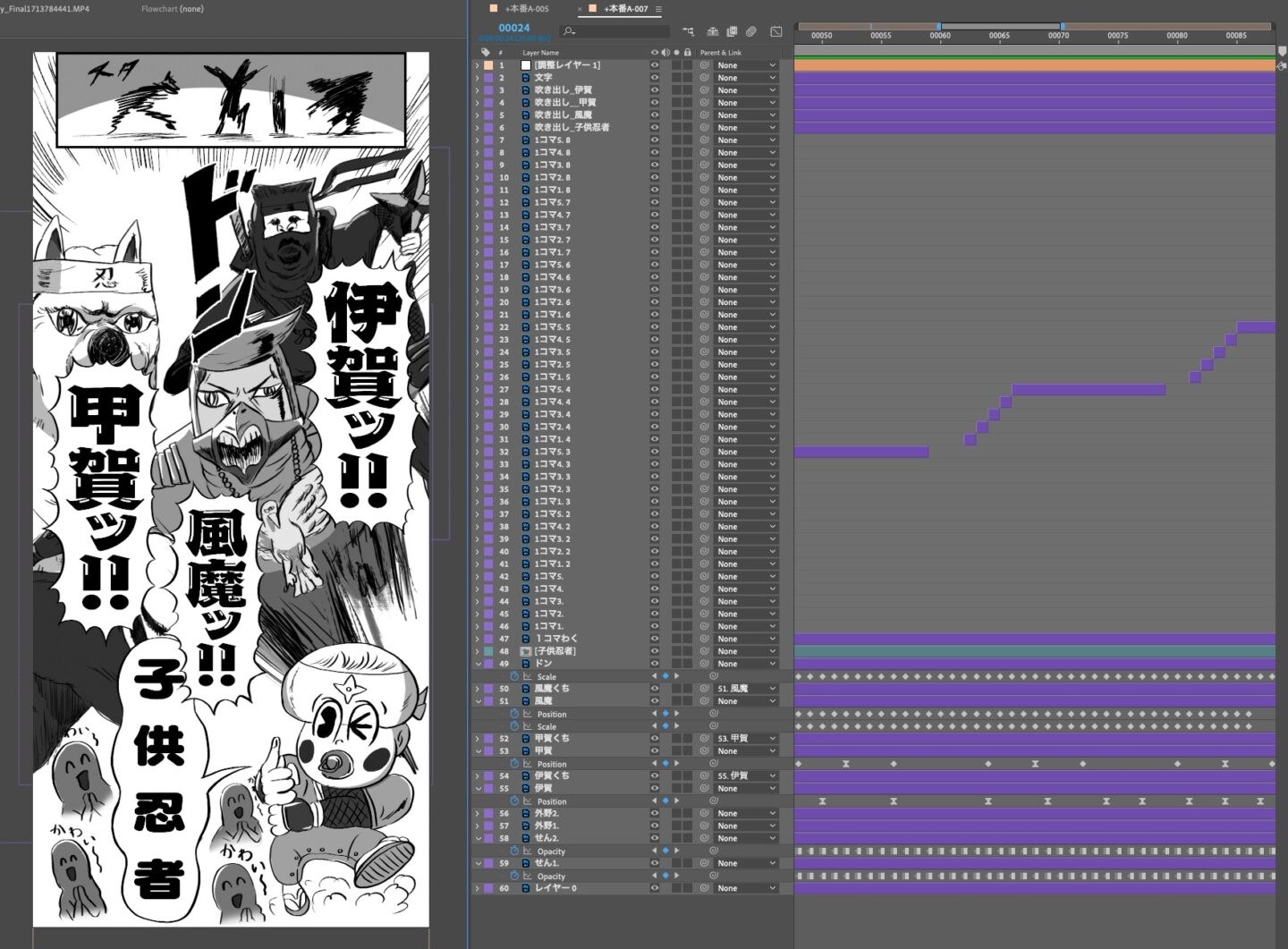Enable motion blur for the composition
The width and height of the screenshot is (1288, 949).
tap(751, 31)
